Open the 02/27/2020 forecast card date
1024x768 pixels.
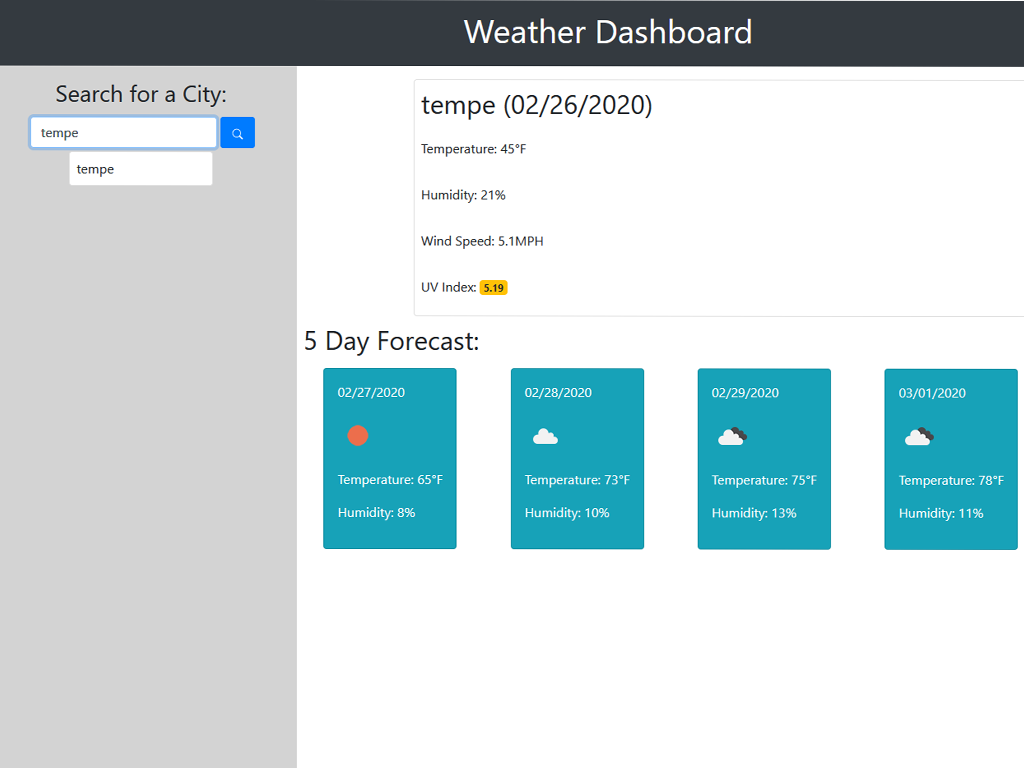tap(371, 393)
